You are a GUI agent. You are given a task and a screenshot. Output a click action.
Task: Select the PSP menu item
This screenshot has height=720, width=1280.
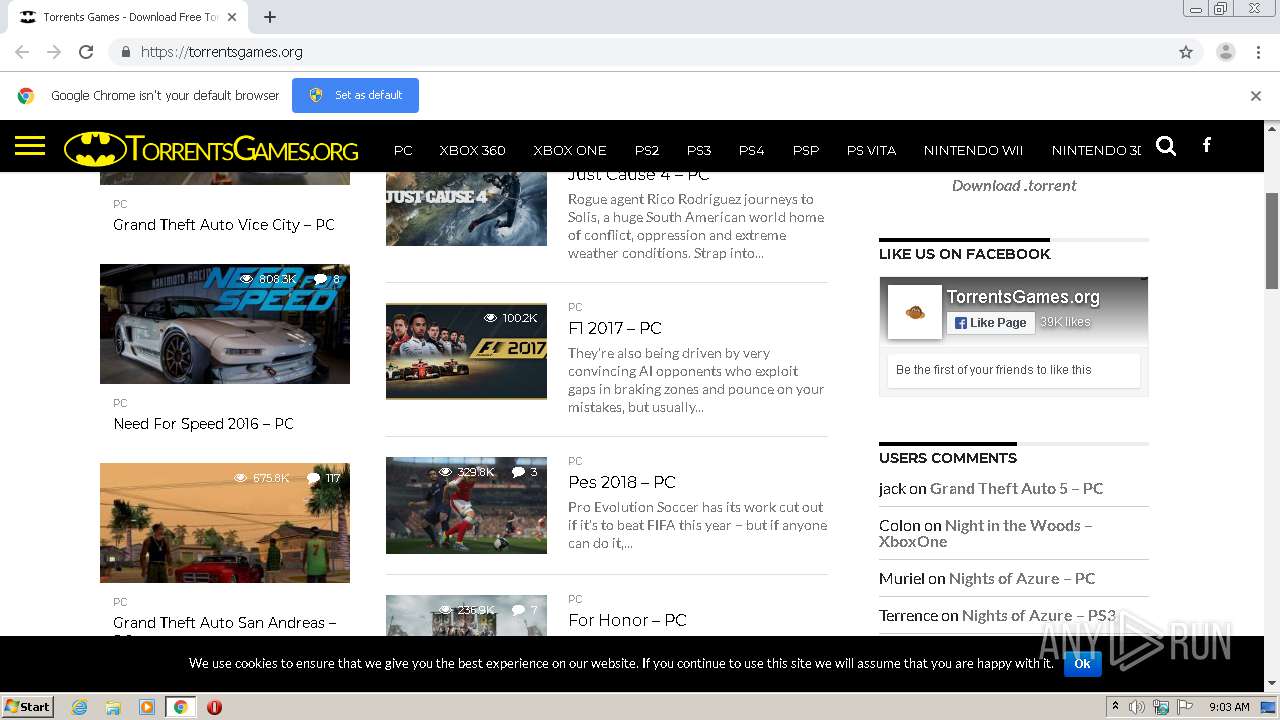coord(806,150)
